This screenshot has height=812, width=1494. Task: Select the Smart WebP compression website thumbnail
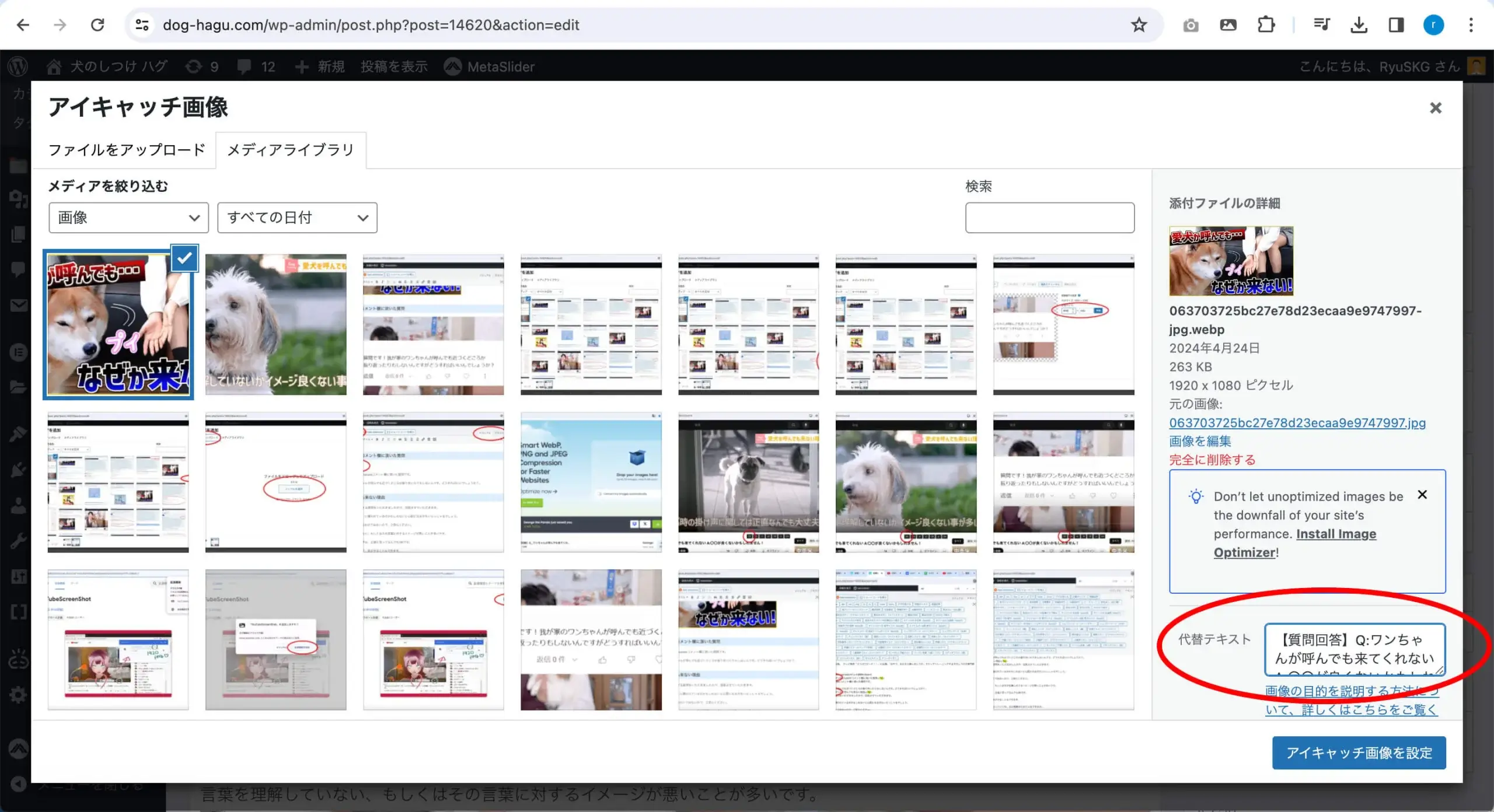pyautogui.click(x=591, y=482)
